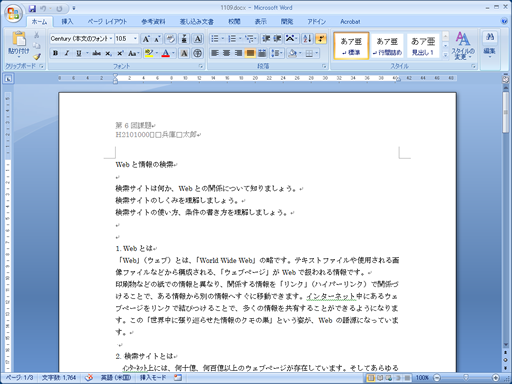Customize Quick Access Toolbar dropdown
This screenshot has width=512, height=384.
tap(74, 8)
